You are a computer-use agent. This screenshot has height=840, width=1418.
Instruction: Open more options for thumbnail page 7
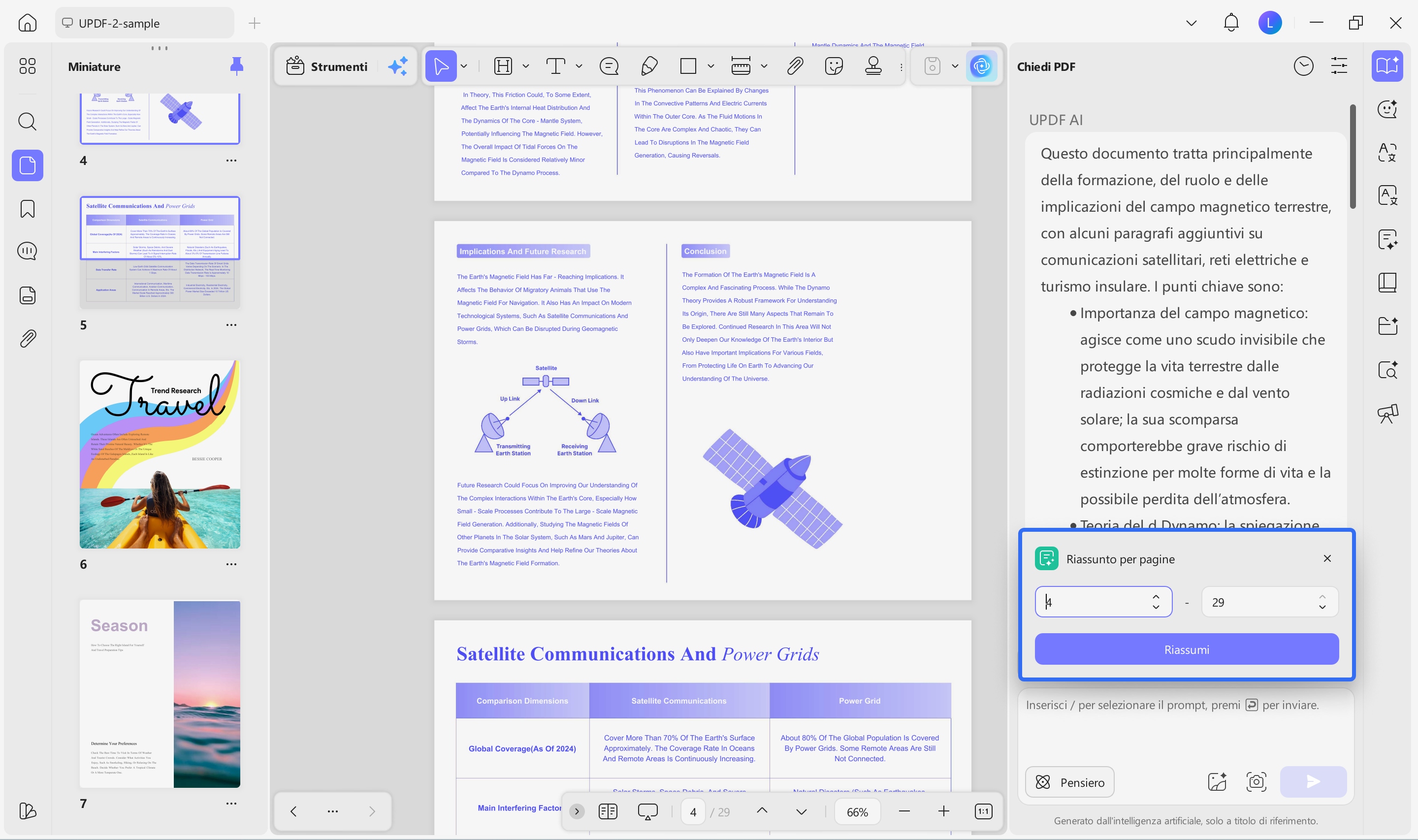tap(231, 804)
